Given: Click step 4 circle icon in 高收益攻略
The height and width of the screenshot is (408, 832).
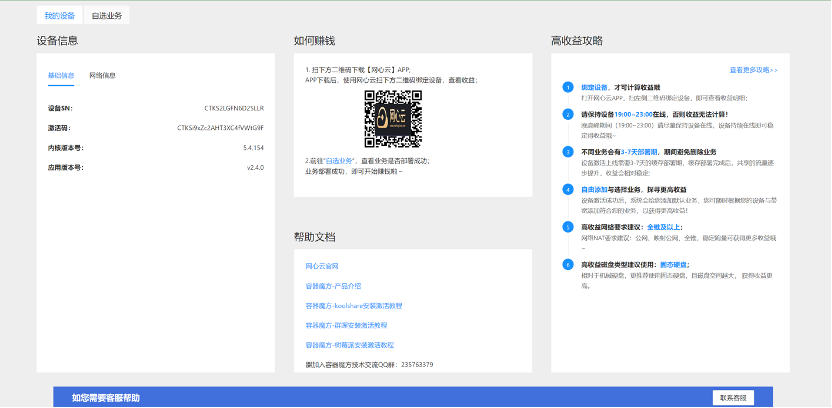Looking at the screenshot, I should click(568, 189).
